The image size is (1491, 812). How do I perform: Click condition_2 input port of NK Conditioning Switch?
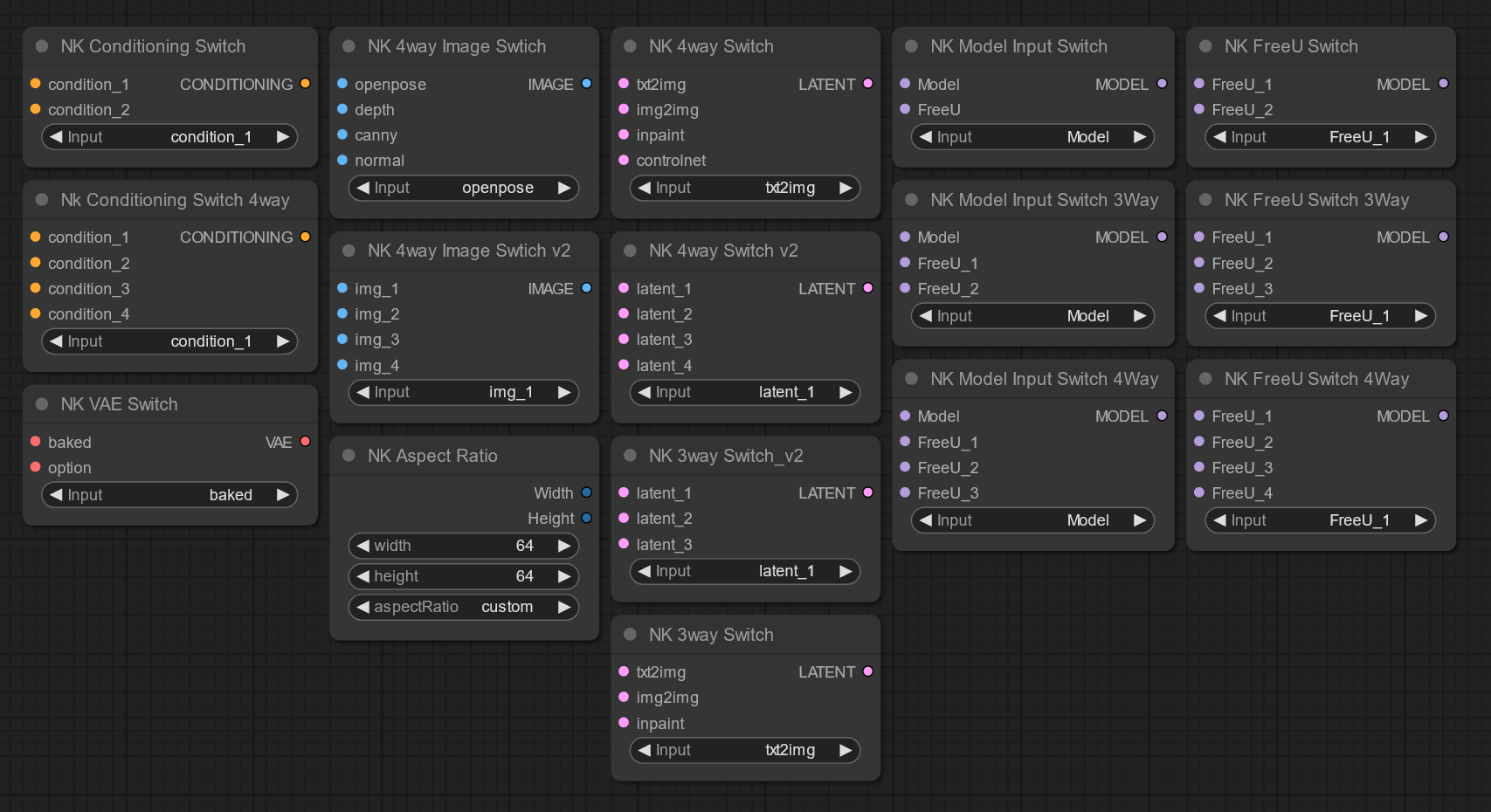tap(36, 109)
